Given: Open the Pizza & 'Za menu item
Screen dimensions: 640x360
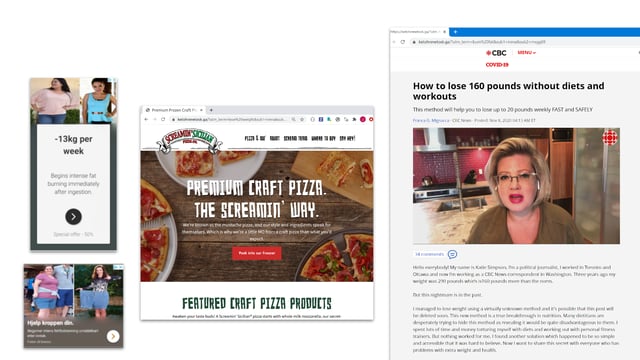Looking at the screenshot, I should tap(255, 138).
